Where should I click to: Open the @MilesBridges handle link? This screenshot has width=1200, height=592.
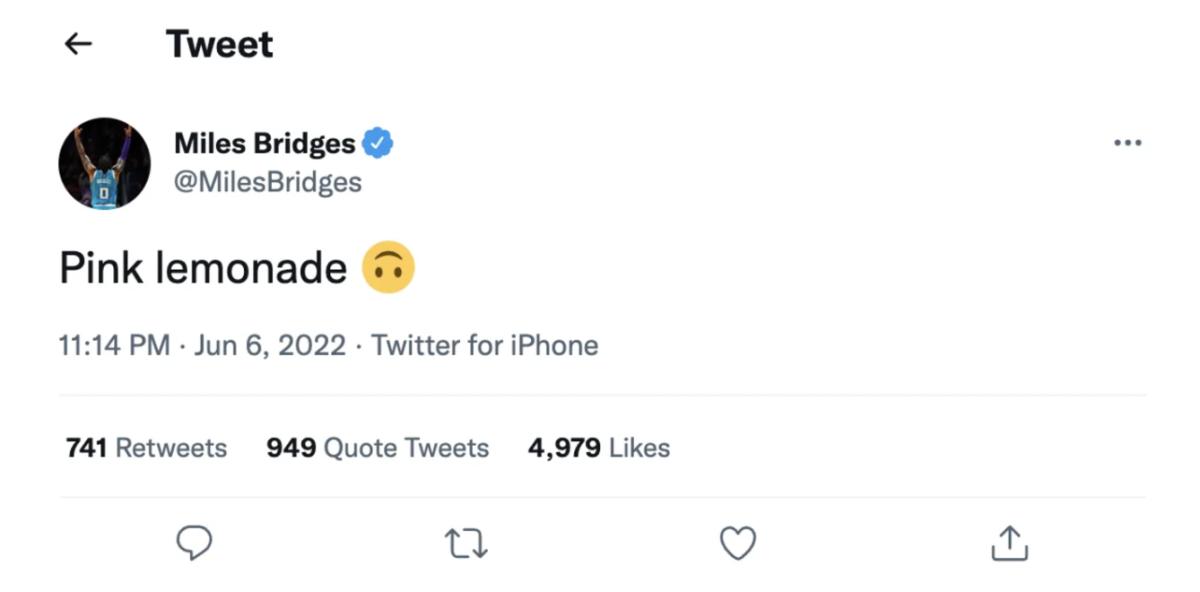point(267,182)
